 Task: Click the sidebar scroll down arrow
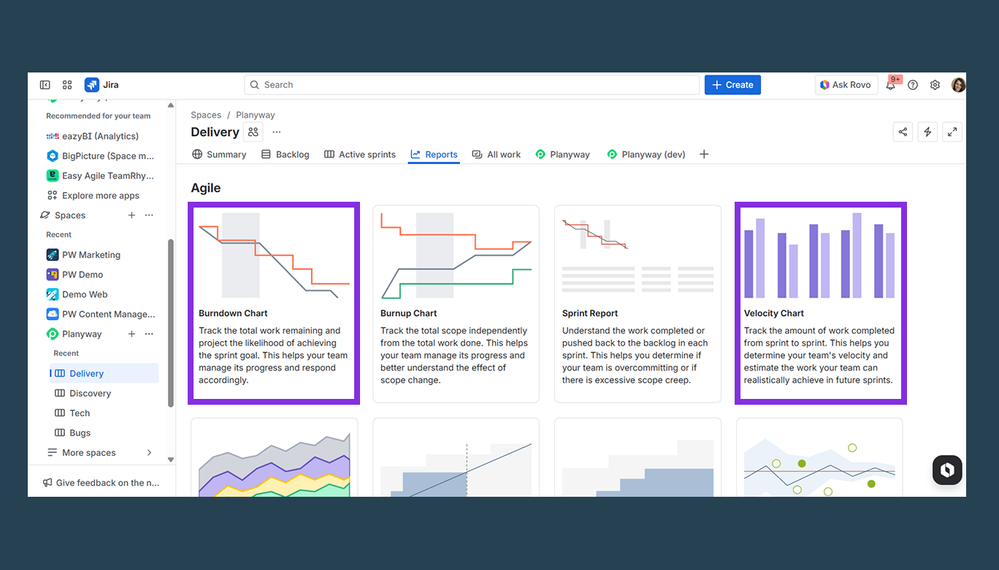[x=171, y=459]
